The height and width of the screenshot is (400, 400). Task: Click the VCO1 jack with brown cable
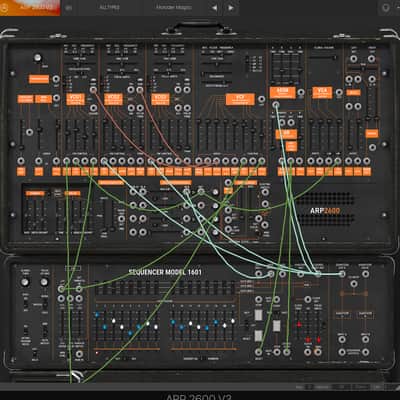pyautogui.click(x=93, y=89)
